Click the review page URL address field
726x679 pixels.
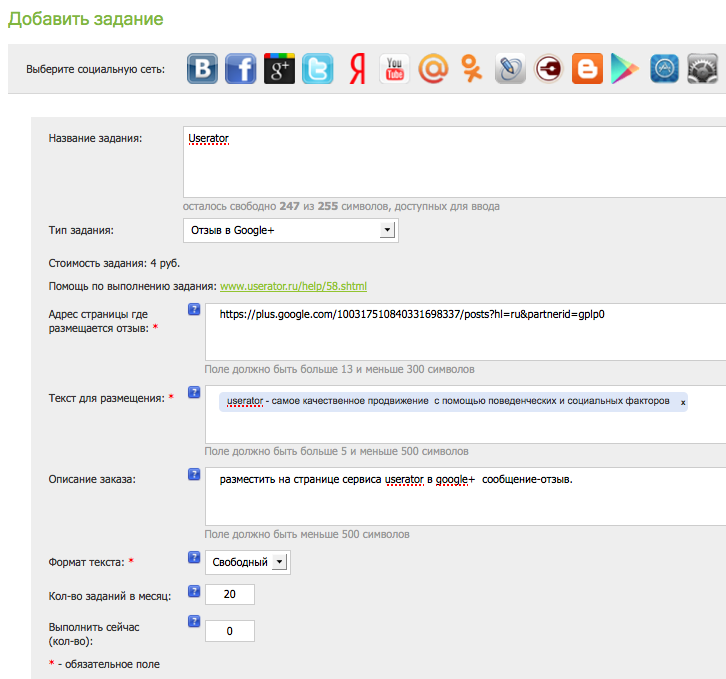click(465, 332)
